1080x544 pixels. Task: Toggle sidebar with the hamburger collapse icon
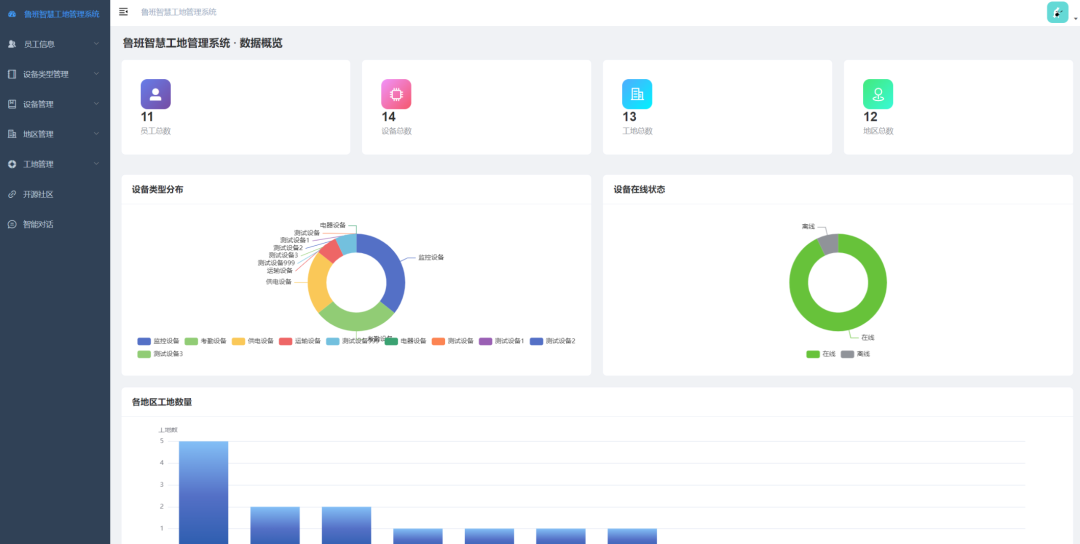123,12
